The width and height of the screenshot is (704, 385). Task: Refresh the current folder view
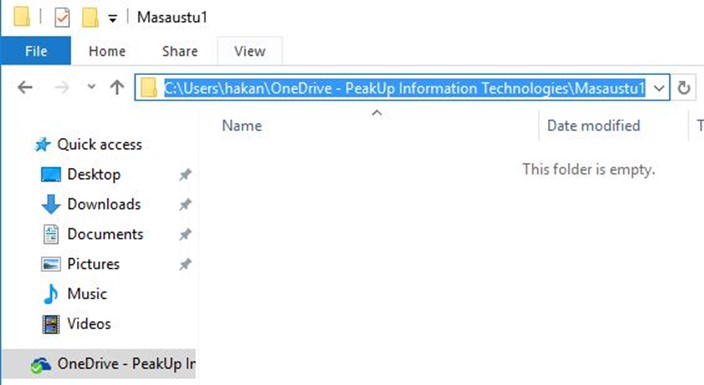(x=684, y=88)
